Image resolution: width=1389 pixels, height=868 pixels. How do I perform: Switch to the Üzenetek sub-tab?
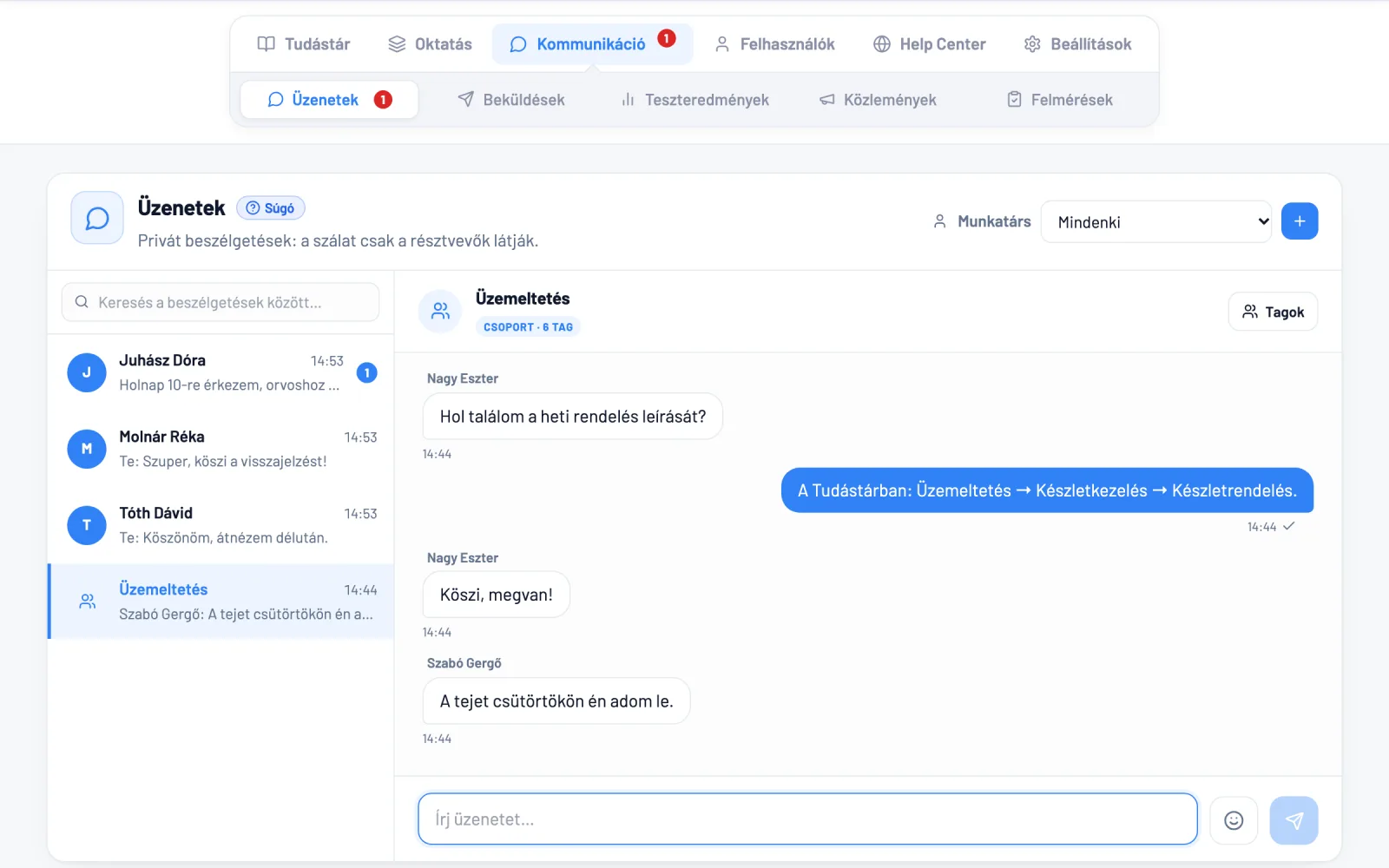point(329,100)
